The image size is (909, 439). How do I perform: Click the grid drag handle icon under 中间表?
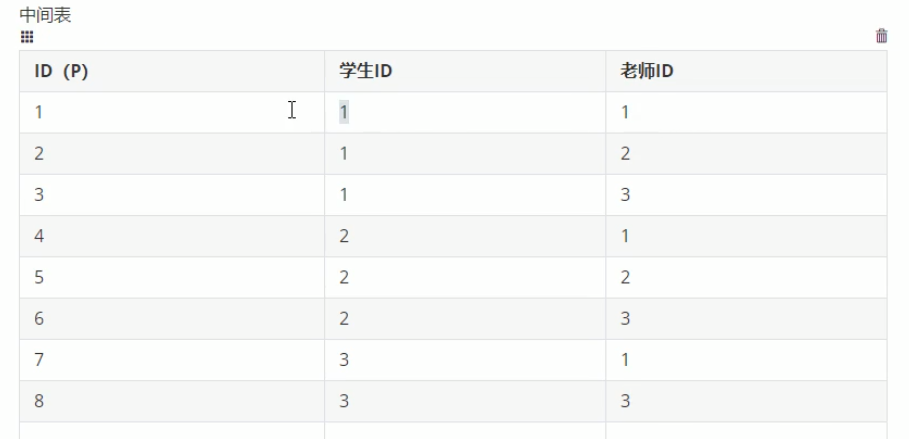[27, 37]
